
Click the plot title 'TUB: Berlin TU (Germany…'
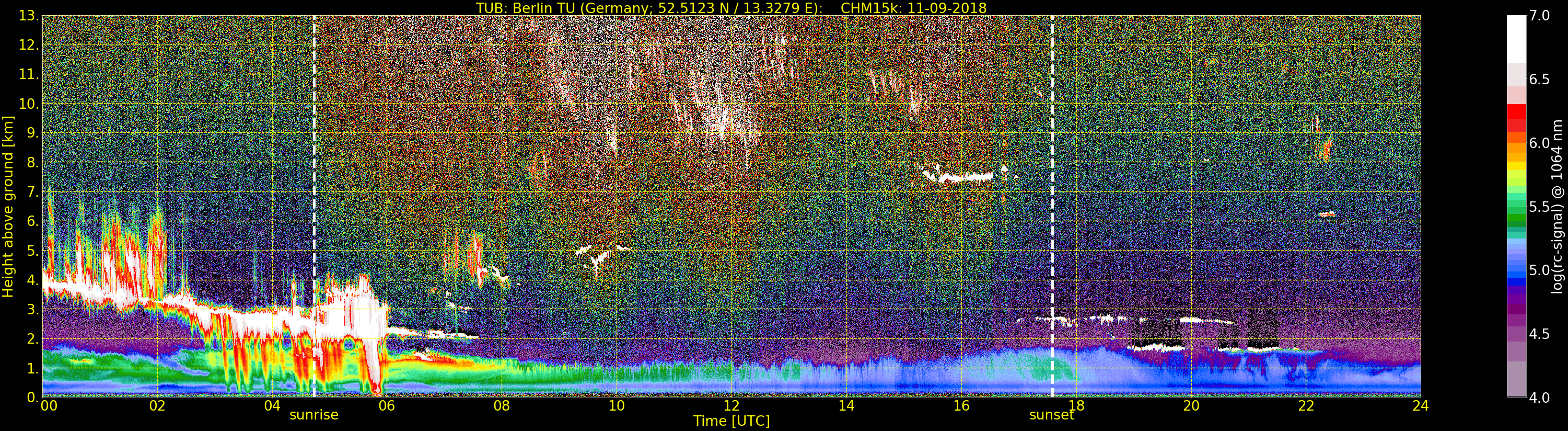tap(731, 8)
